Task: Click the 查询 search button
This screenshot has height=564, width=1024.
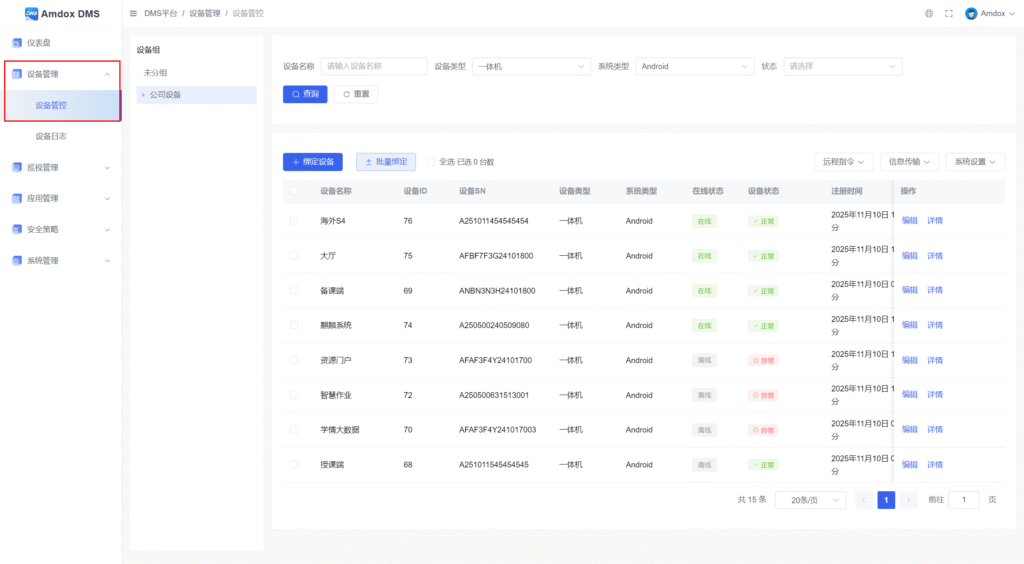Action: click(305, 94)
